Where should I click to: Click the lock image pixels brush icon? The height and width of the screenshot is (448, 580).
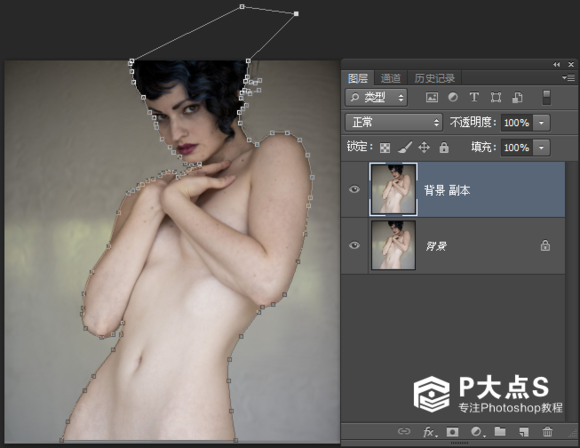coord(405,147)
